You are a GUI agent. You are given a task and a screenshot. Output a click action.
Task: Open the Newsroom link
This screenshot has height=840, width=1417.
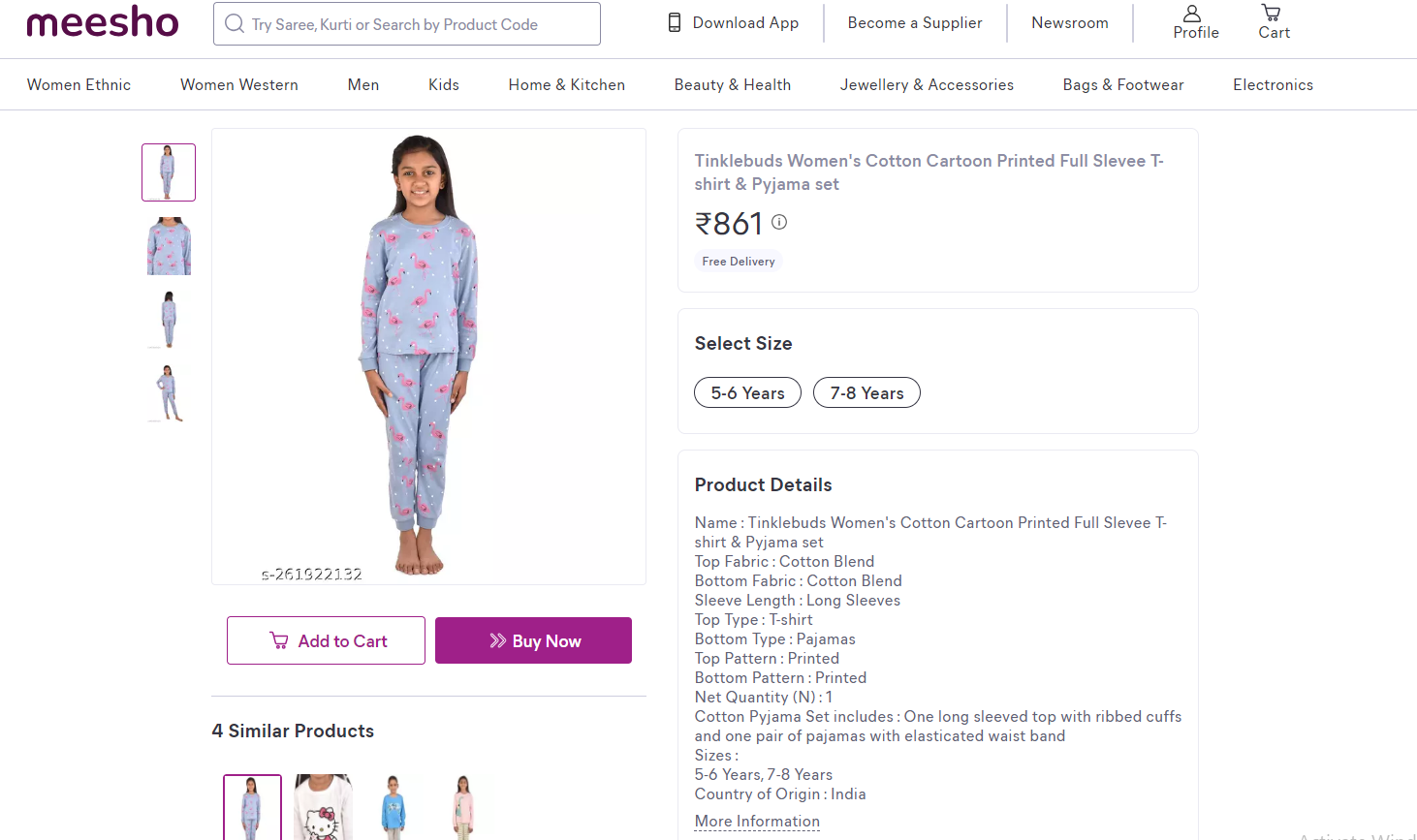point(1069,23)
